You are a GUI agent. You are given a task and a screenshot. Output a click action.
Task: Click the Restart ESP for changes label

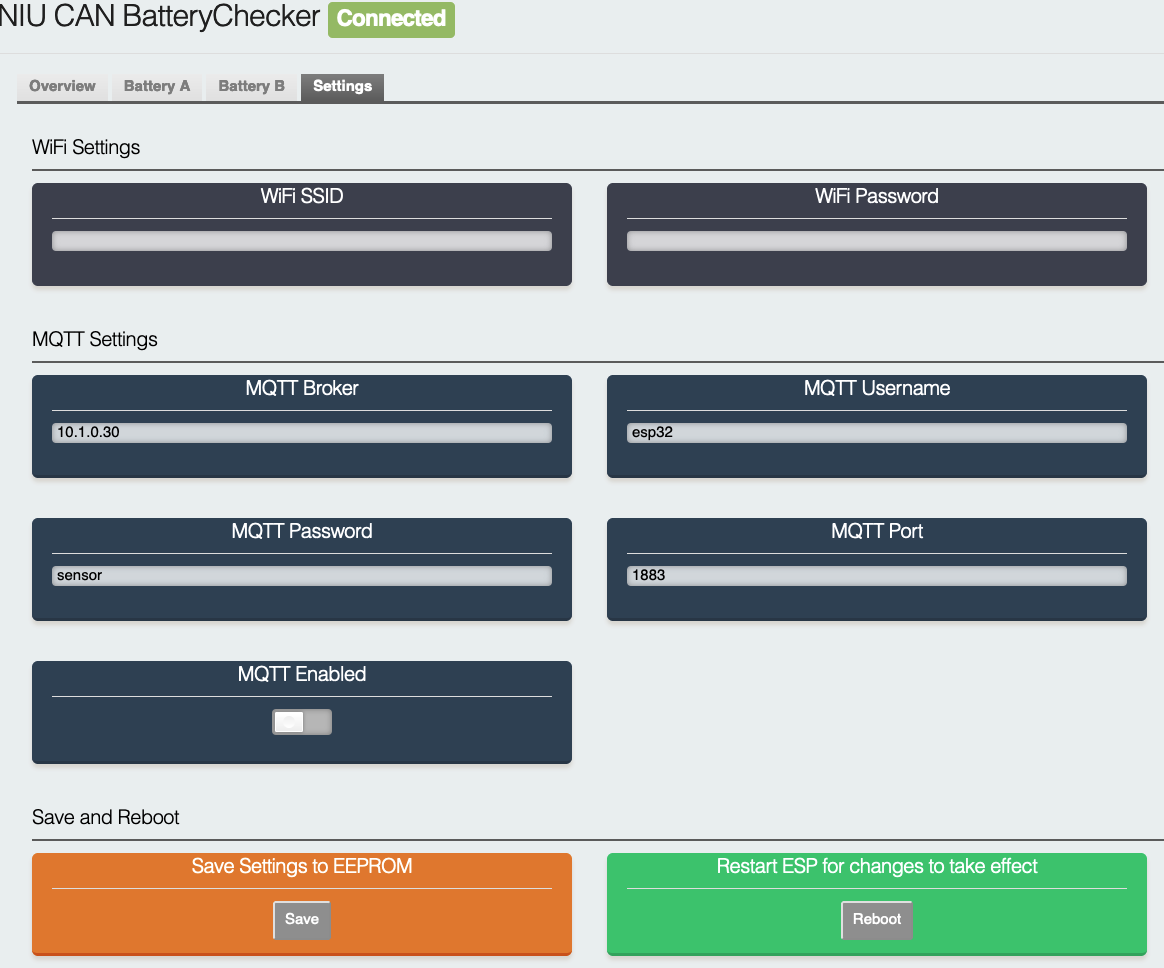[876, 867]
